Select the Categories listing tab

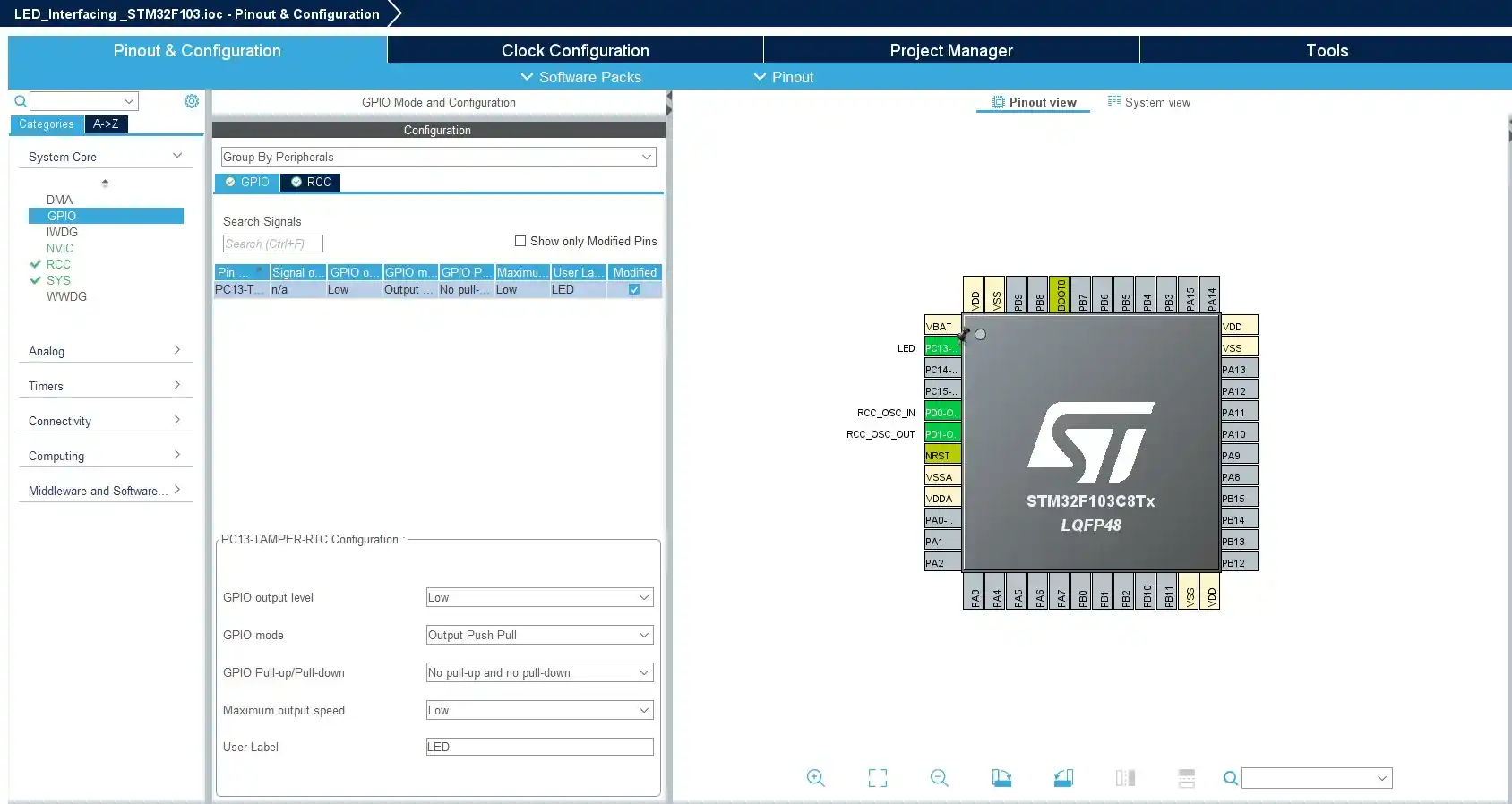pos(47,124)
